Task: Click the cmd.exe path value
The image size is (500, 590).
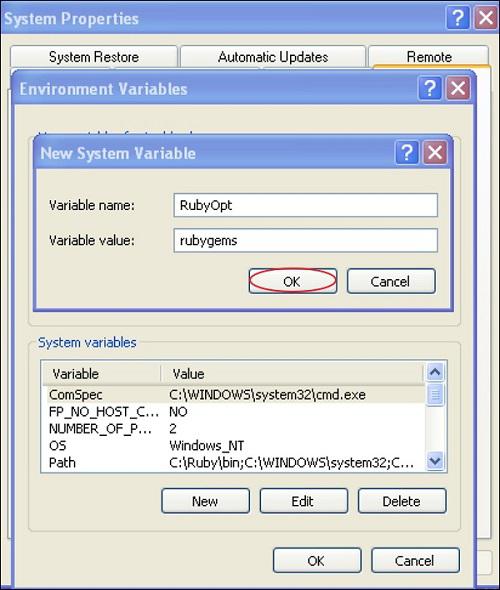Action: click(x=267, y=395)
